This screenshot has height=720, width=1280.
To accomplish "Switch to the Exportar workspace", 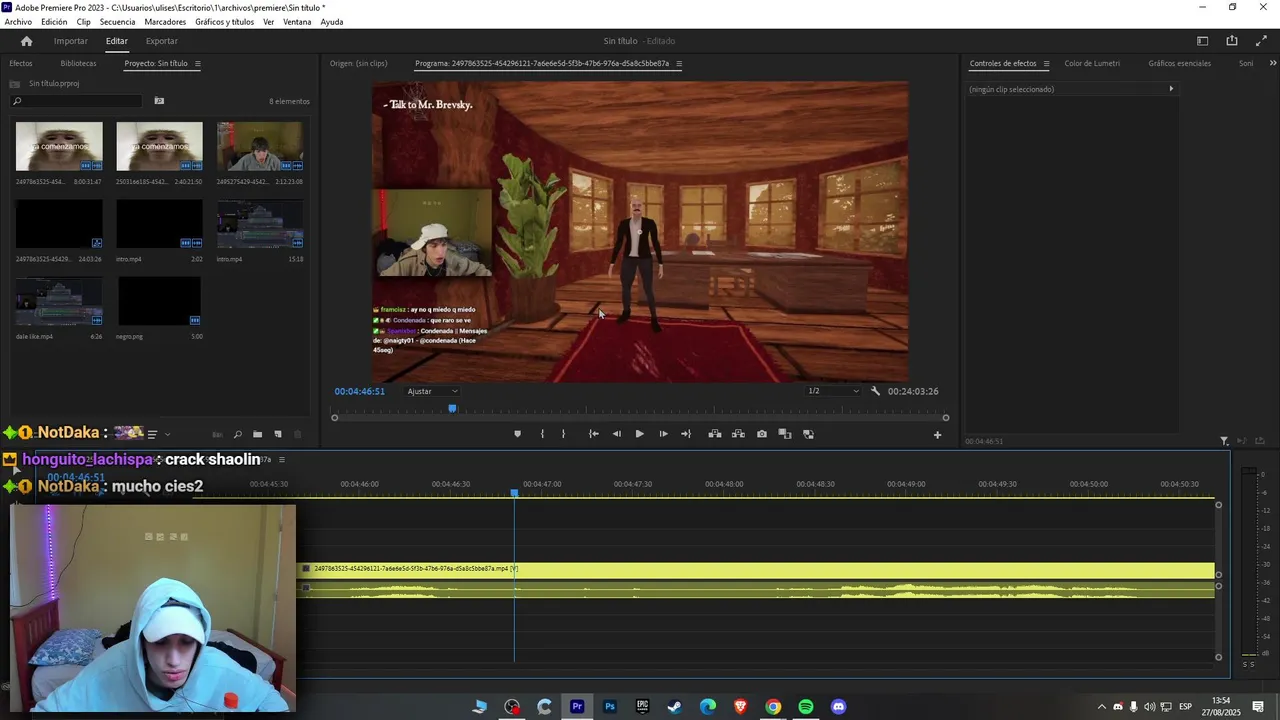I will coord(162,41).
